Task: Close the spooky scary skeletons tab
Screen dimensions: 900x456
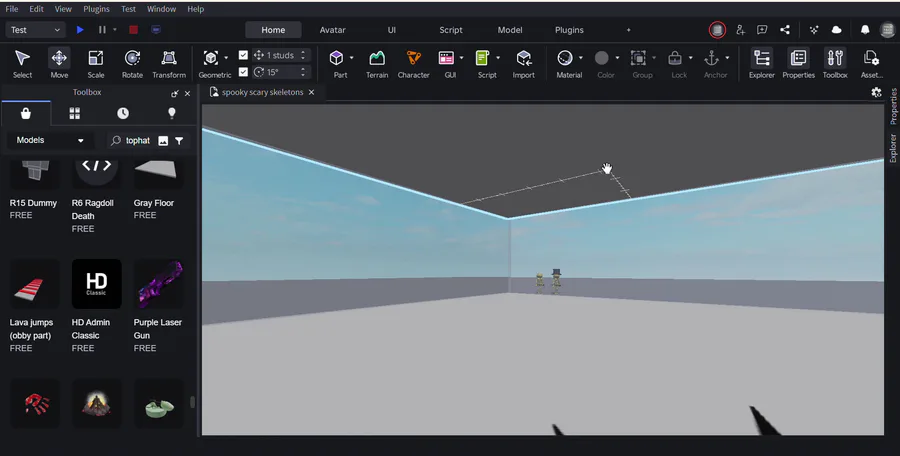Action: [312, 92]
